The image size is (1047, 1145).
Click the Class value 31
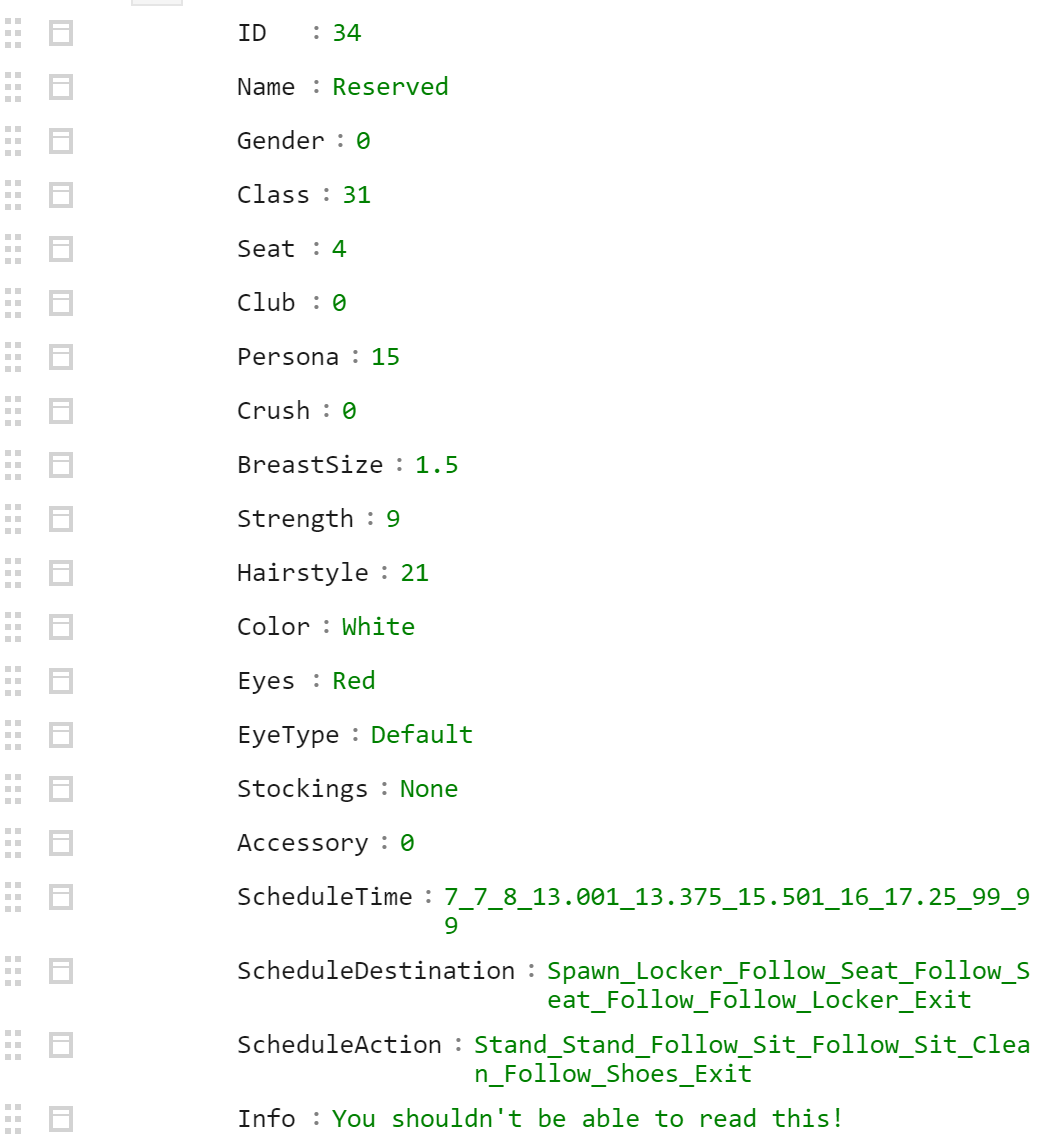tap(357, 195)
